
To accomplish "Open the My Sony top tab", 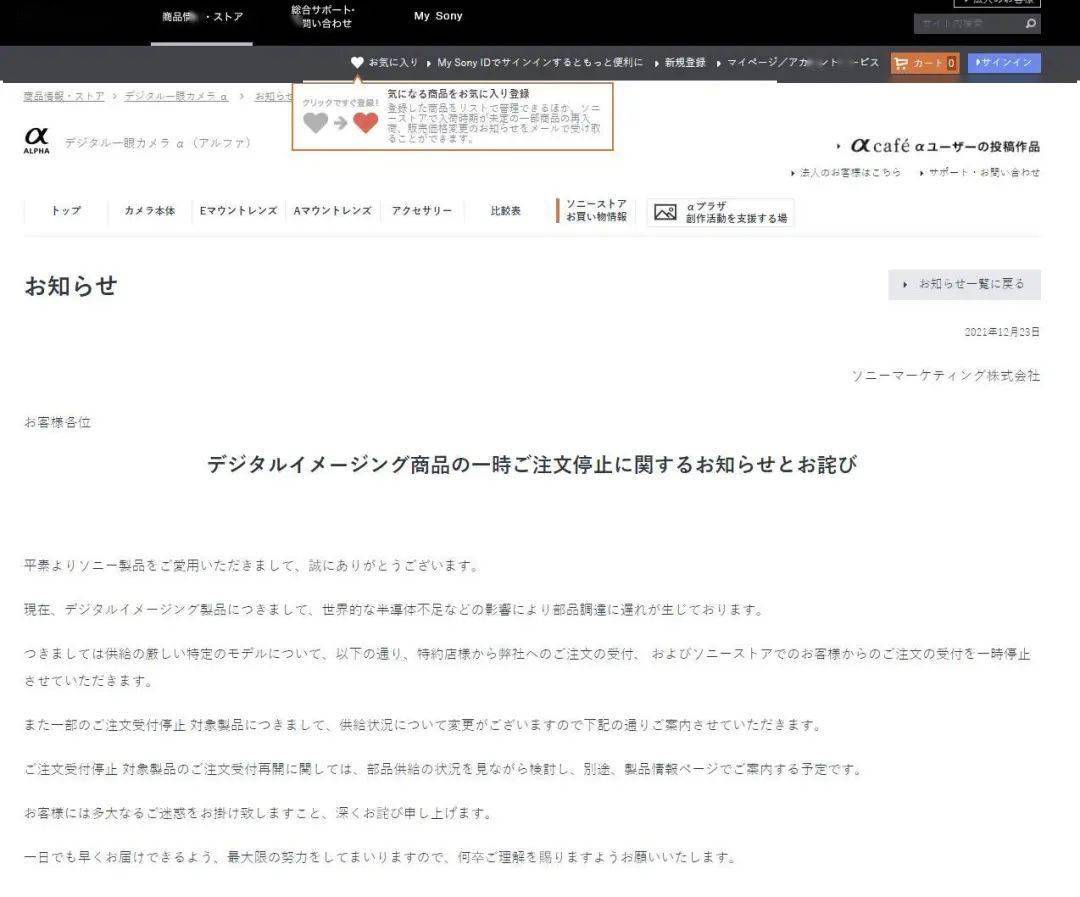I will [438, 16].
